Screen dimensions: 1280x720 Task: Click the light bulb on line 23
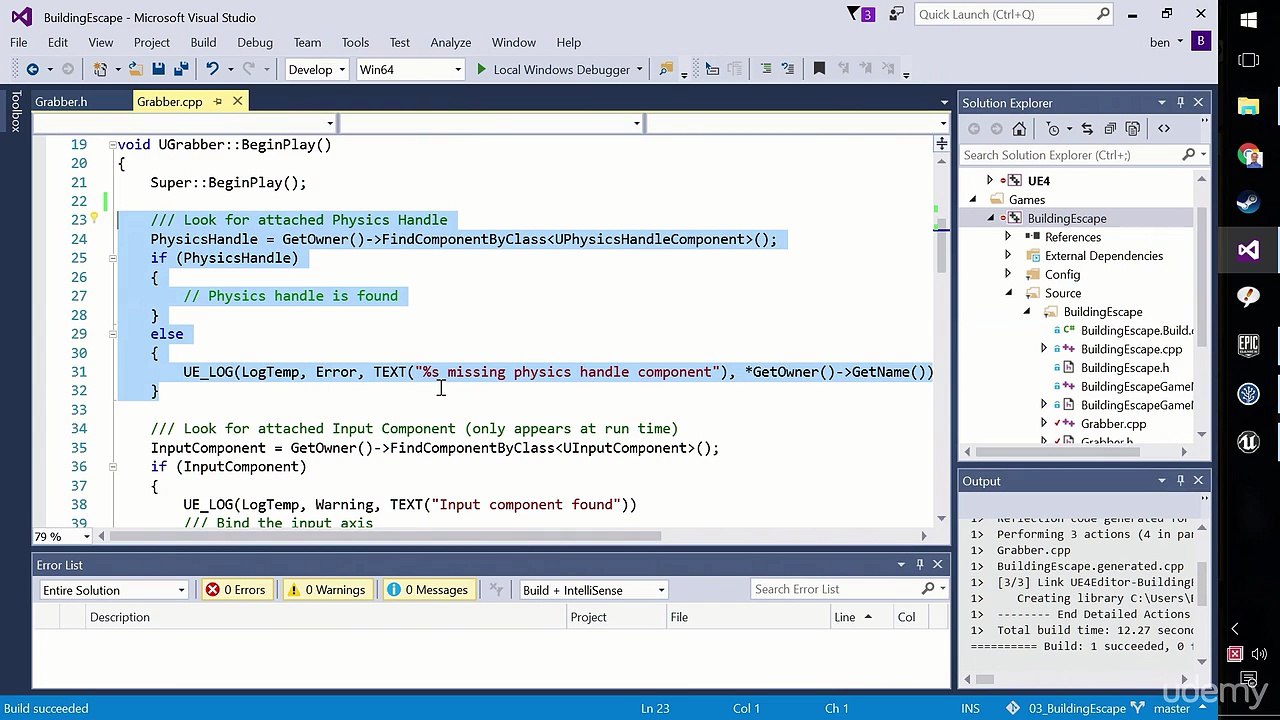[94, 219]
